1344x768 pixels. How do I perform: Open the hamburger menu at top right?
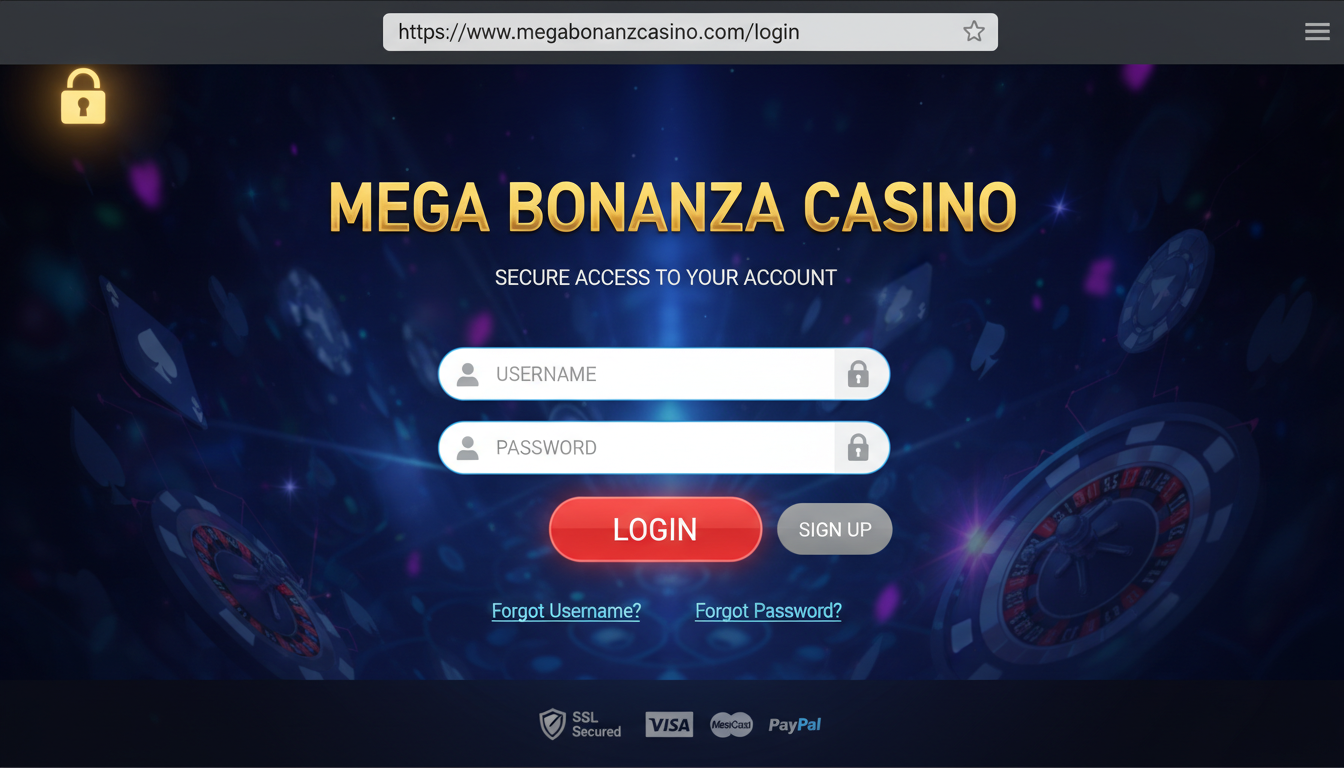(1317, 32)
